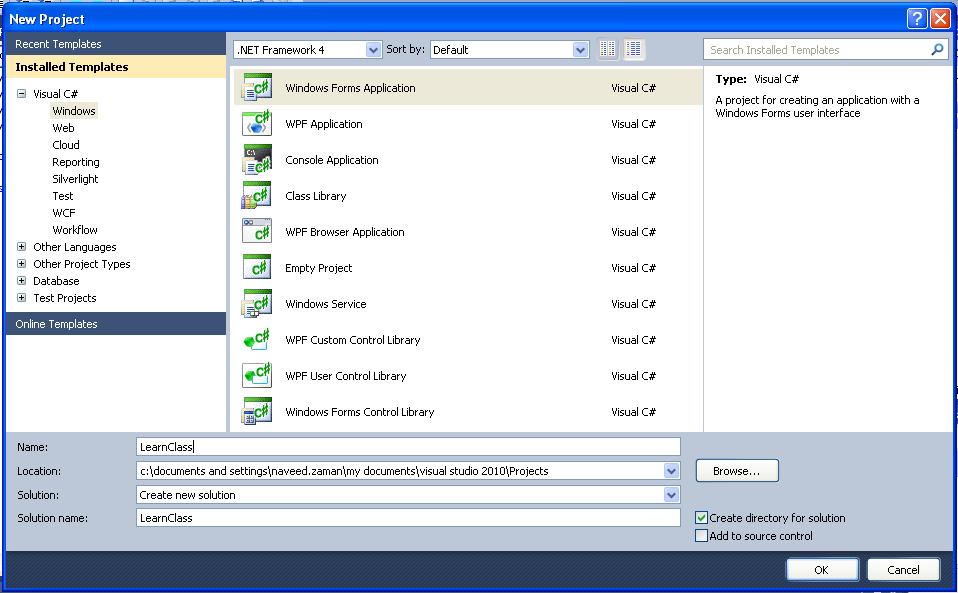This screenshot has width=958, height=593.
Task: Click the help question mark button
Action: coord(916,19)
